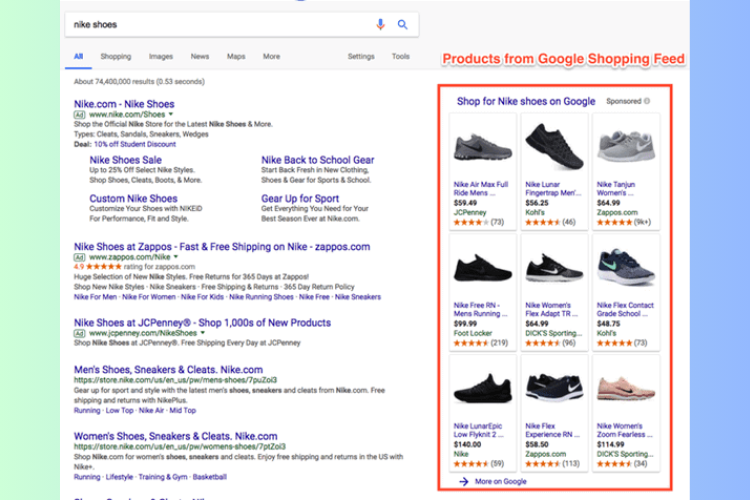Screen dimensions: 750x500
Task: Expand dropdown arrow next to www.nike.com/Shoes
Action: (171, 114)
